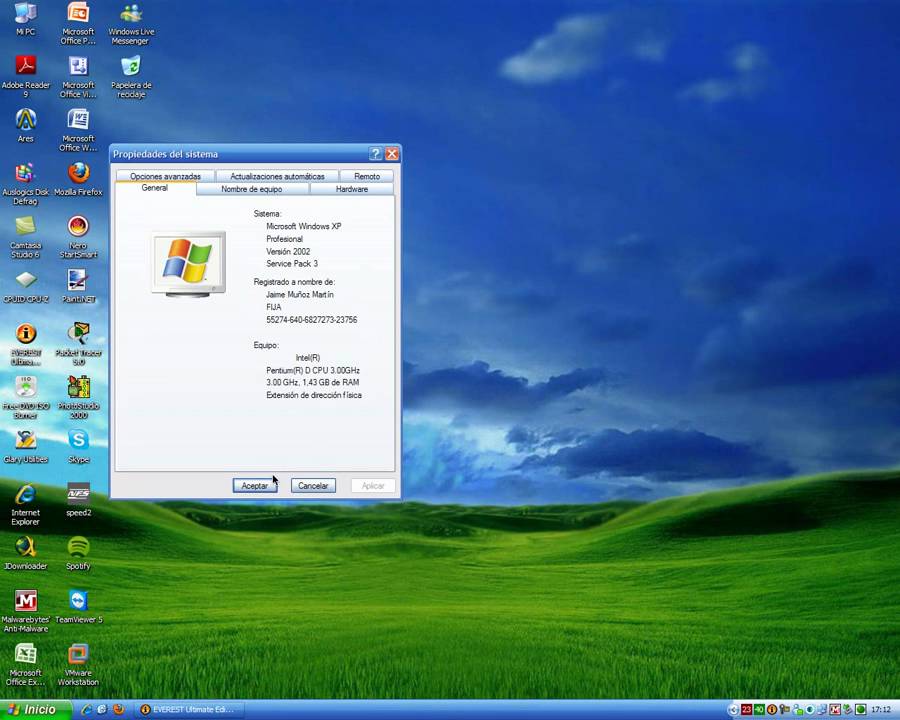This screenshot has height=720, width=900.
Task: Open the Inicio start menu
Action: coord(34,710)
